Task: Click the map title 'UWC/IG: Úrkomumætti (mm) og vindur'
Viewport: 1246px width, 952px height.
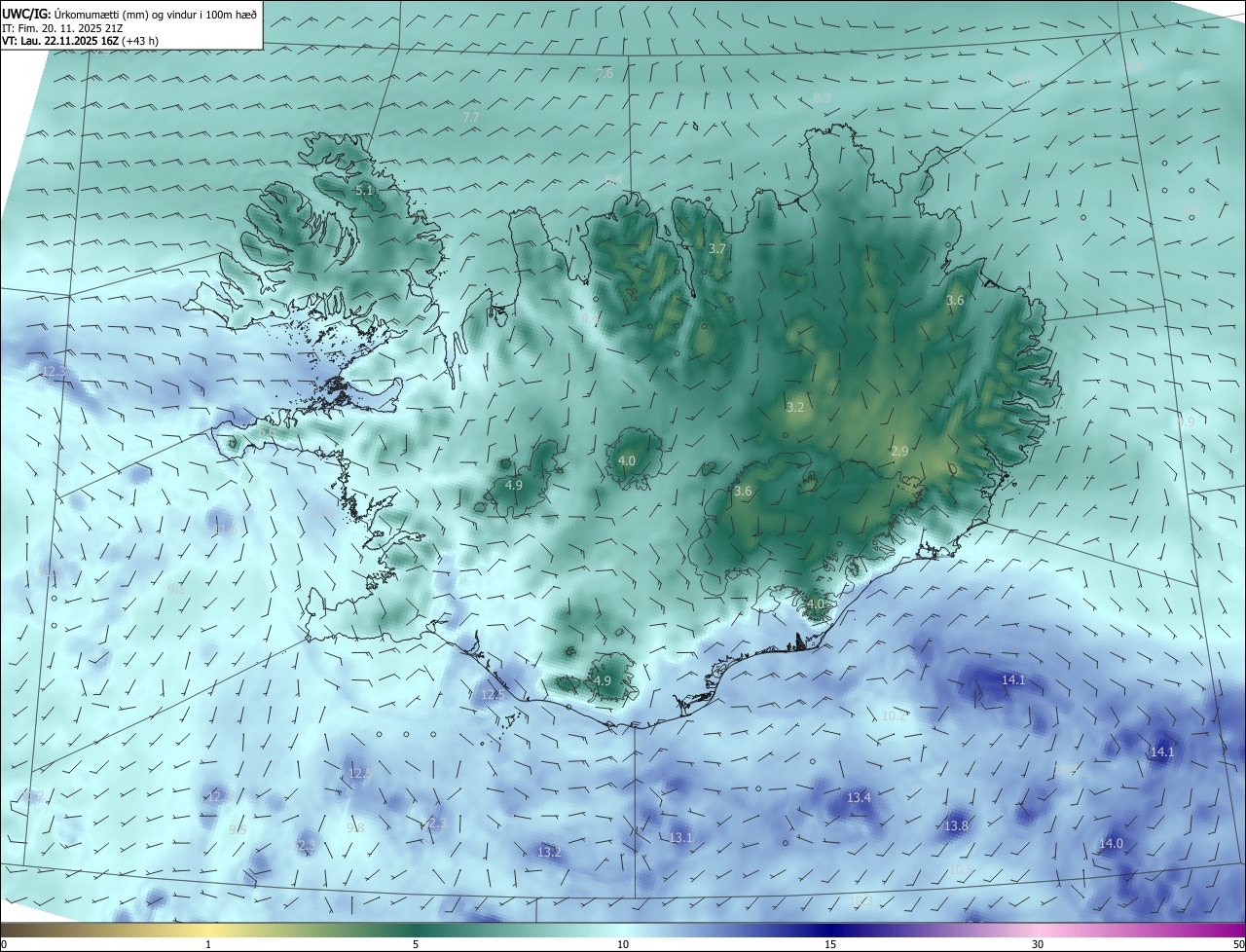Action: click(129, 14)
